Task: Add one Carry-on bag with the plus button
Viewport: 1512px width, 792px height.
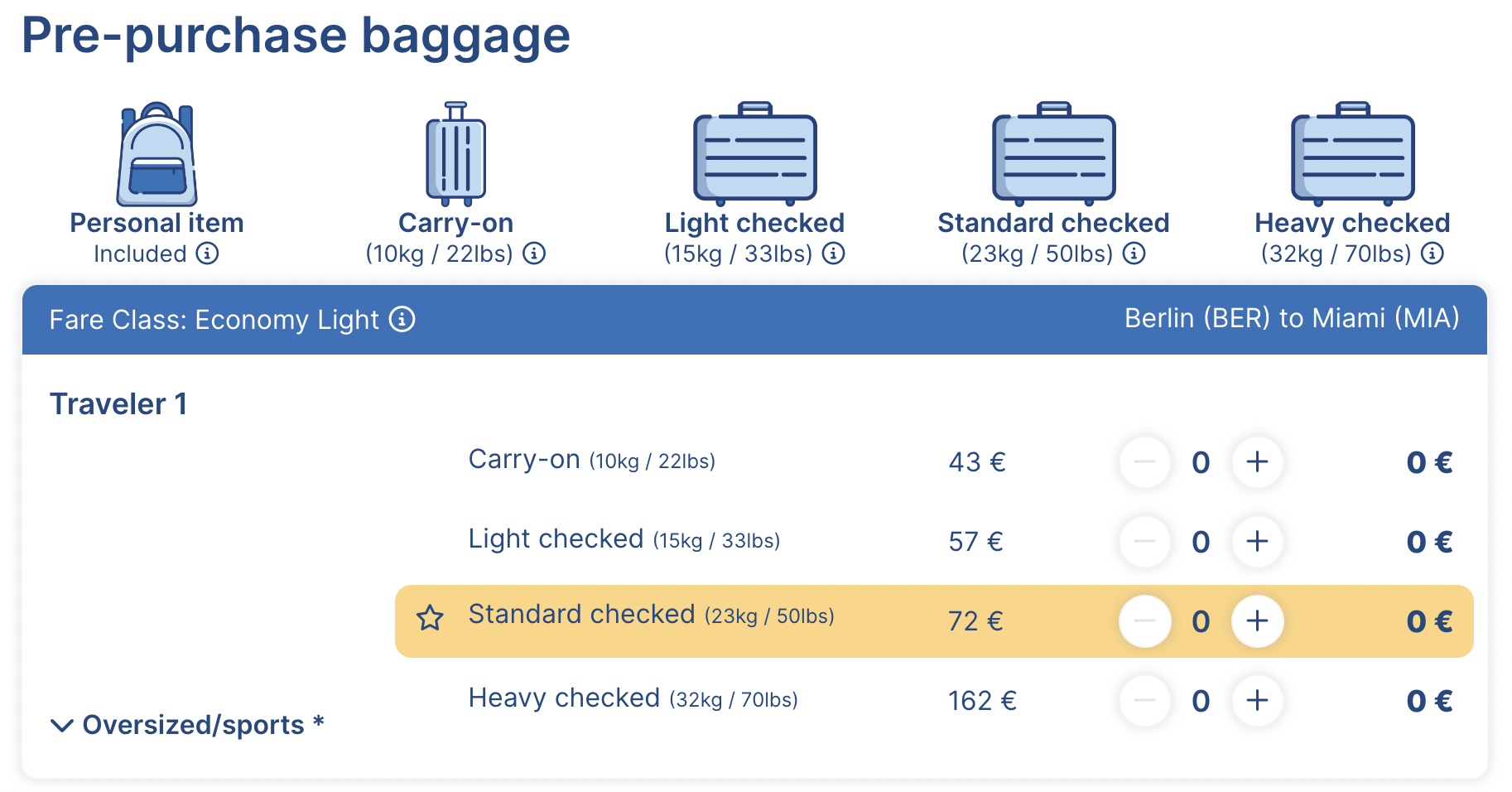Action: click(1257, 462)
